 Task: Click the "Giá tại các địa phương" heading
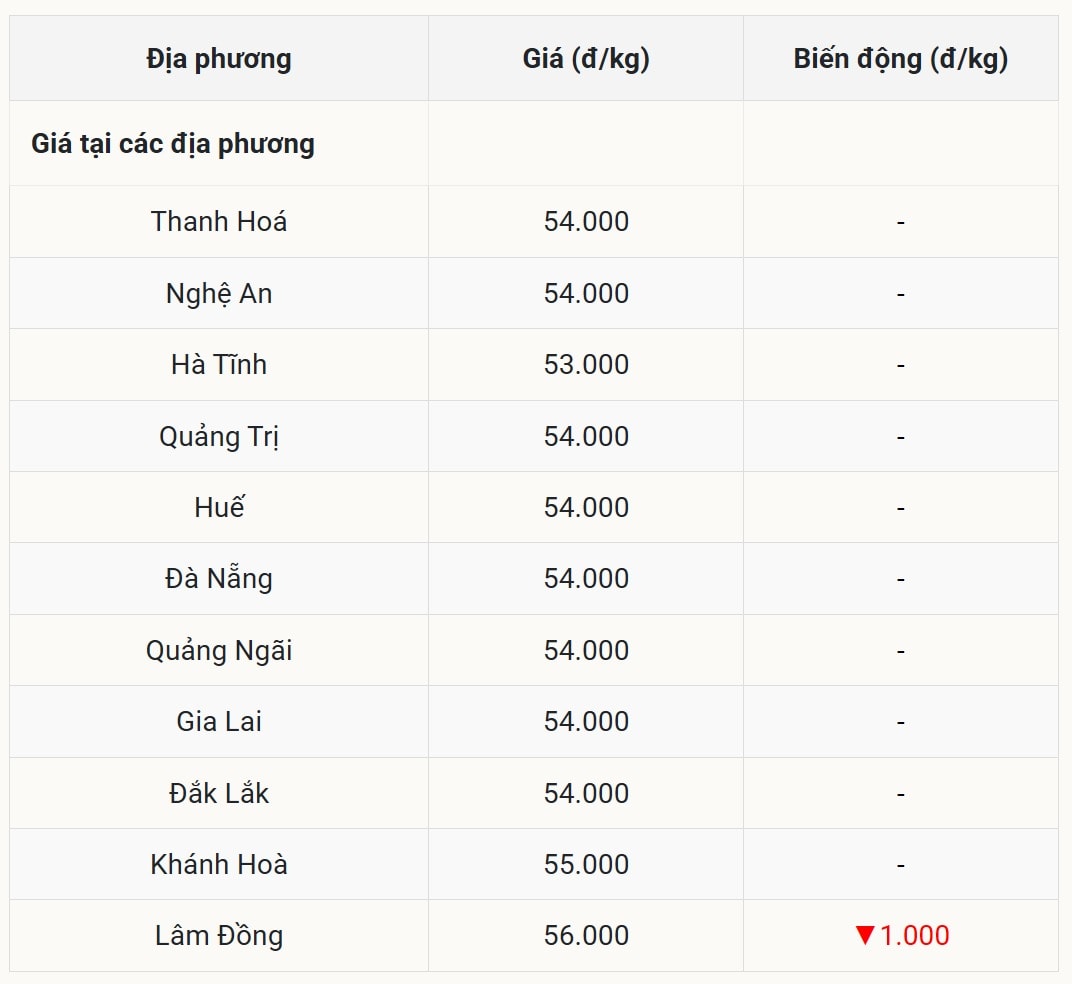point(173,144)
